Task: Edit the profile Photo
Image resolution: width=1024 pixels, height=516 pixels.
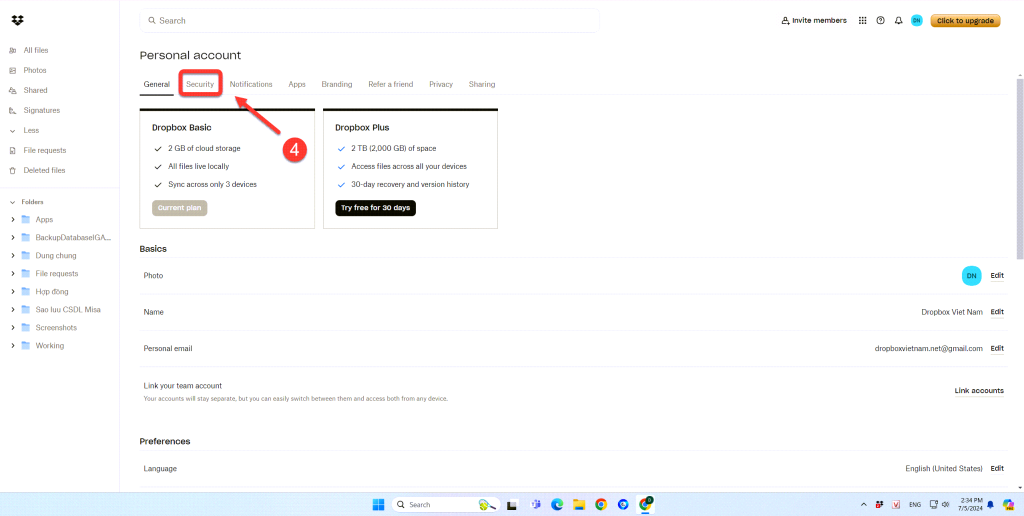Action: (997, 276)
